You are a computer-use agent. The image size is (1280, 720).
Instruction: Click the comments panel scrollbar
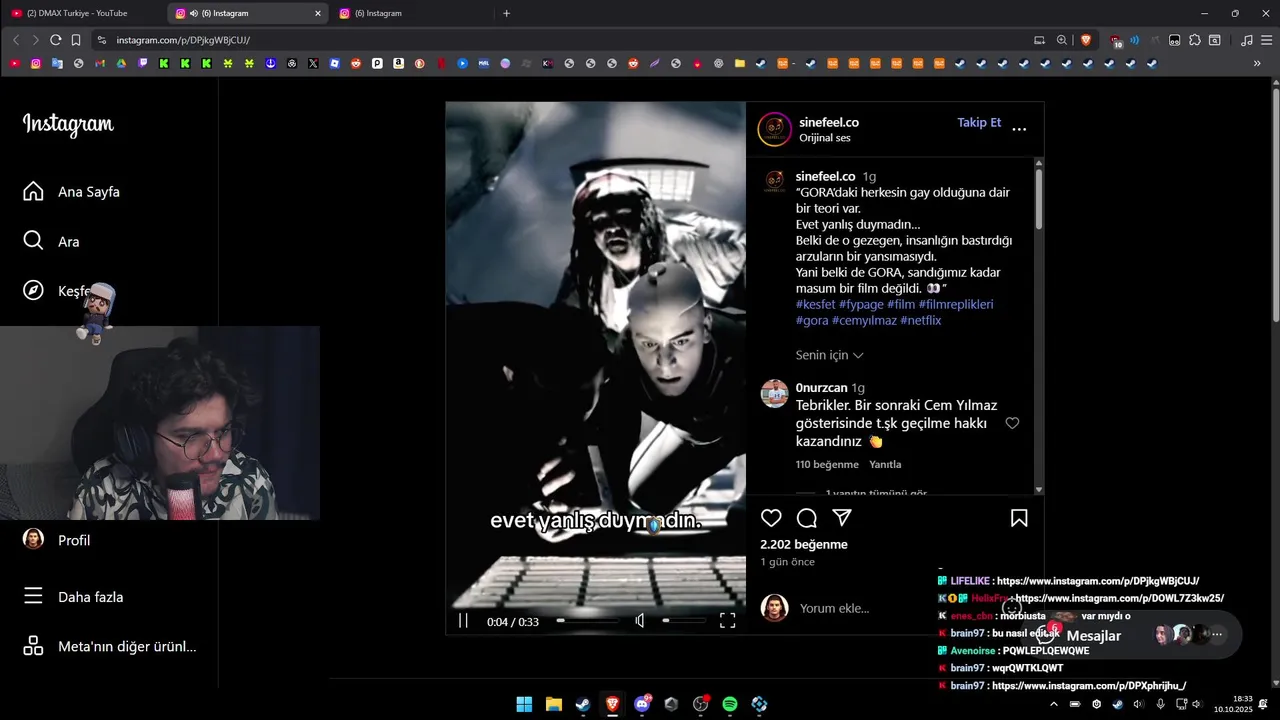pyautogui.click(x=1039, y=200)
